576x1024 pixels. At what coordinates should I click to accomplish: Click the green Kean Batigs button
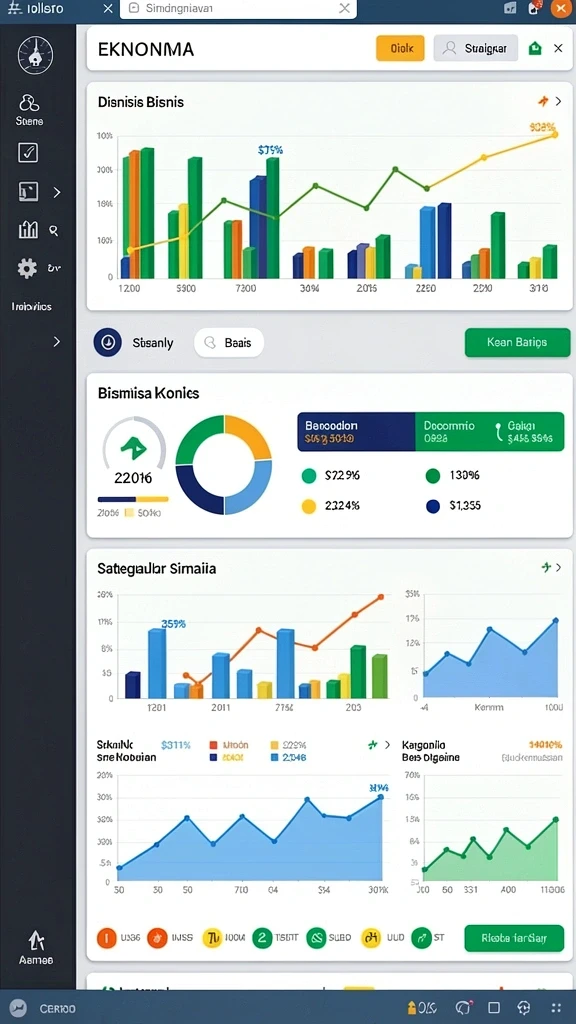[517, 342]
